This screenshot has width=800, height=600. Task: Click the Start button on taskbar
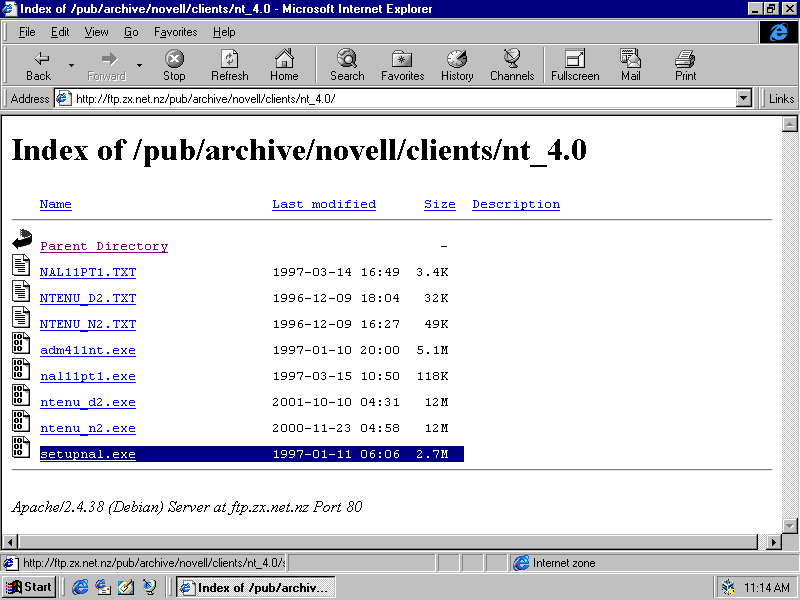pyautogui.click(x=29, y=587)
